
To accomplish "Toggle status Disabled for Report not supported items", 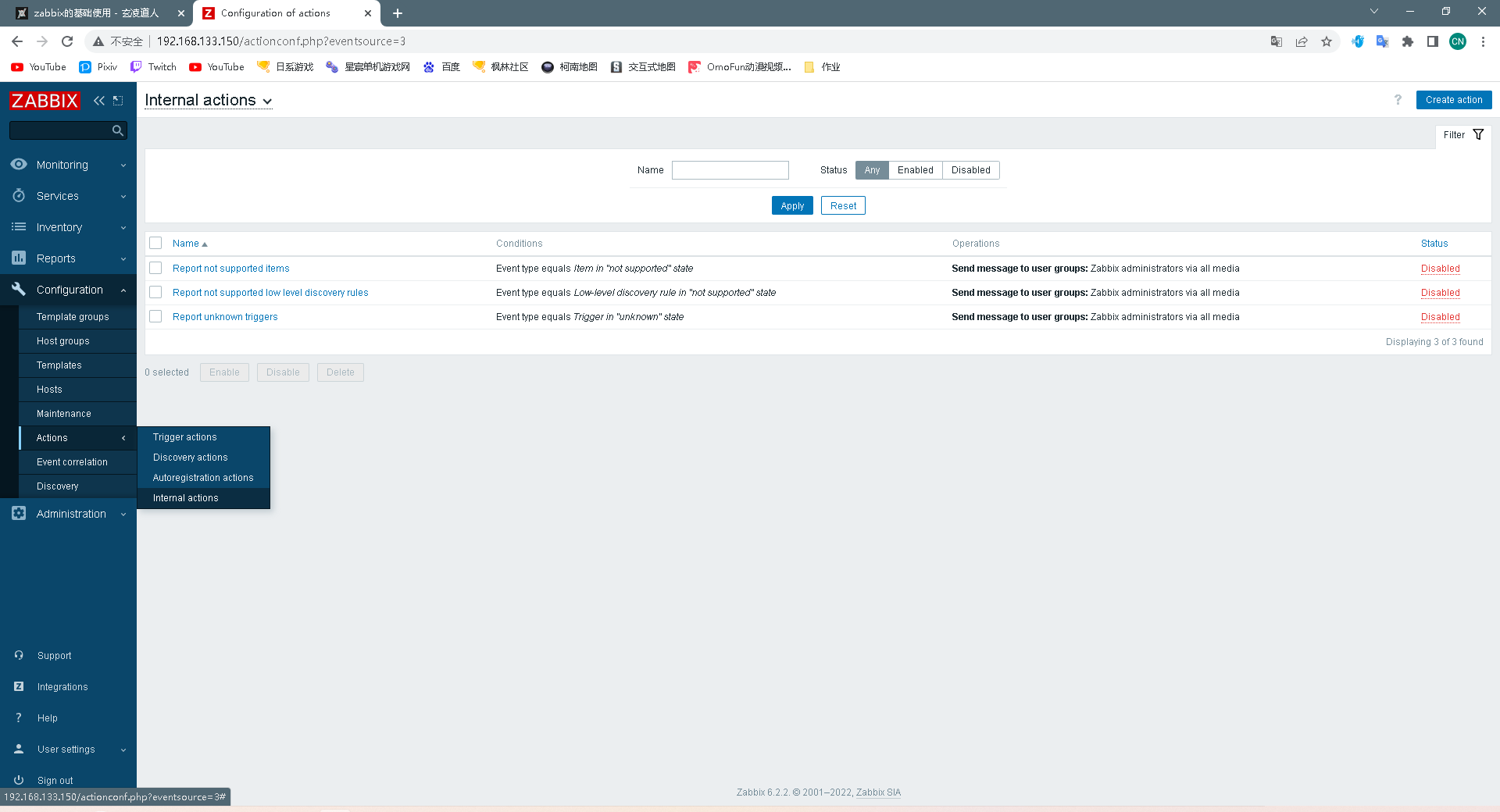I will point(1440,269).
